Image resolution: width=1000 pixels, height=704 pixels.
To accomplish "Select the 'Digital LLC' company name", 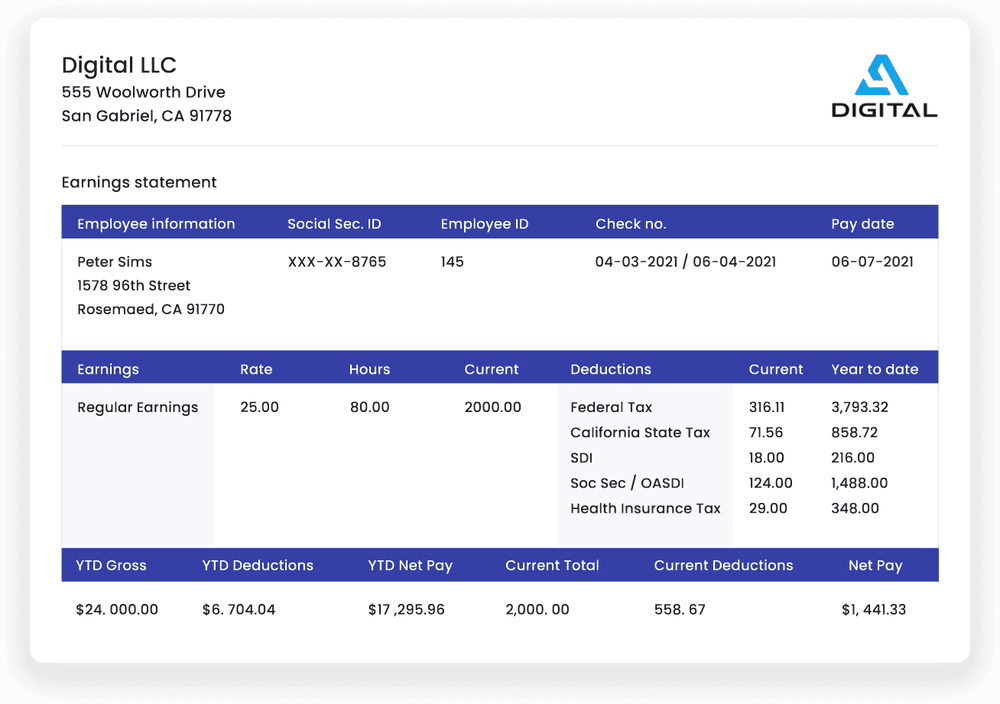I will (119, 65).
